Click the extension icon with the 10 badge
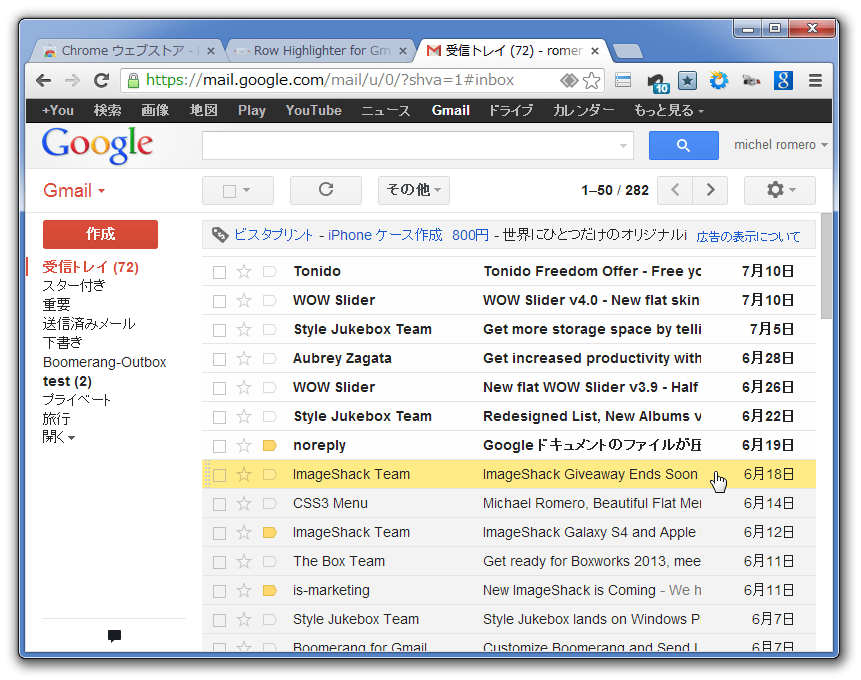This screenshot has height=680, width=861. 657,82
